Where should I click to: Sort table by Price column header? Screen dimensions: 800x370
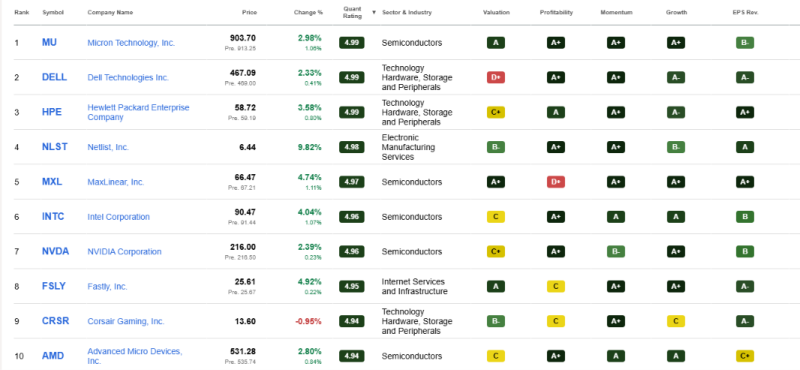[249, 12]
